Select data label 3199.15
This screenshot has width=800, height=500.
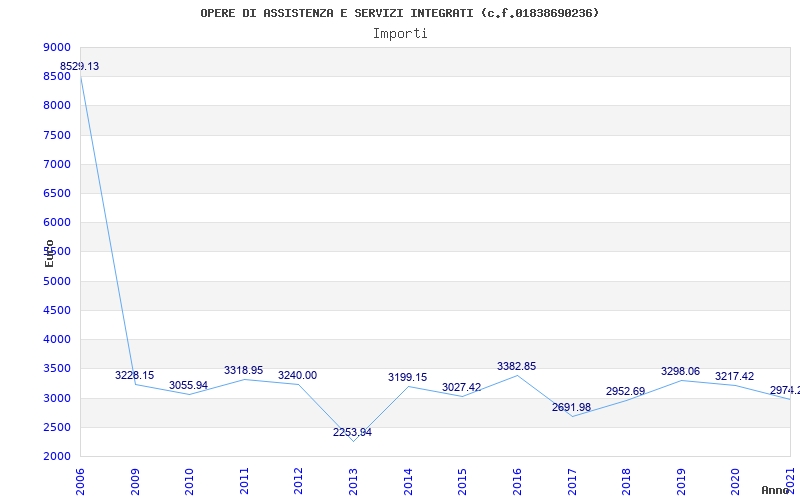[x=408, y=378]
